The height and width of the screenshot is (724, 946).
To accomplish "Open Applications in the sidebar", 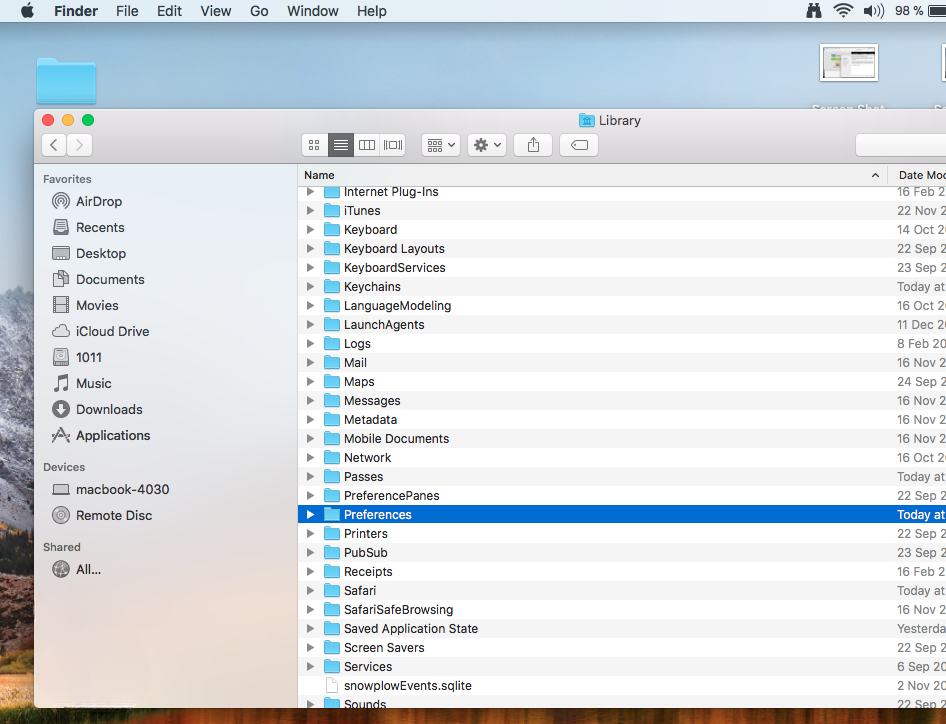I will [x=101, y=435].
